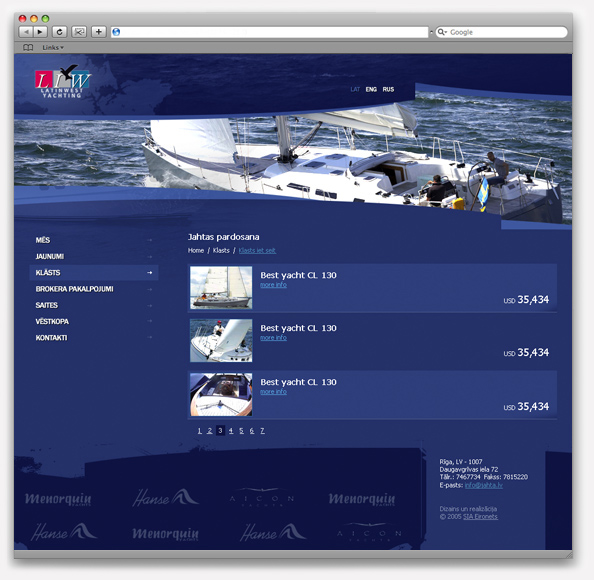Click the LIW Latinwest Yachting logo
The width and height of the screenshot is (594, 580).
(x=63, y=82)
